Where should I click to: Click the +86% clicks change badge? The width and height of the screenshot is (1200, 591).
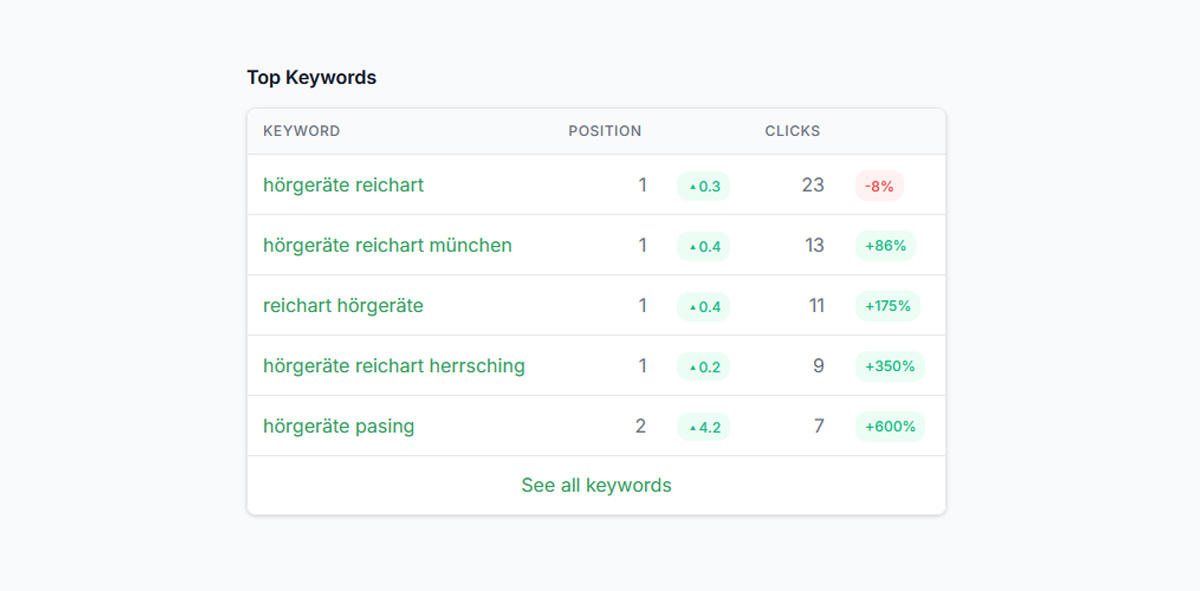coord(885,246)
